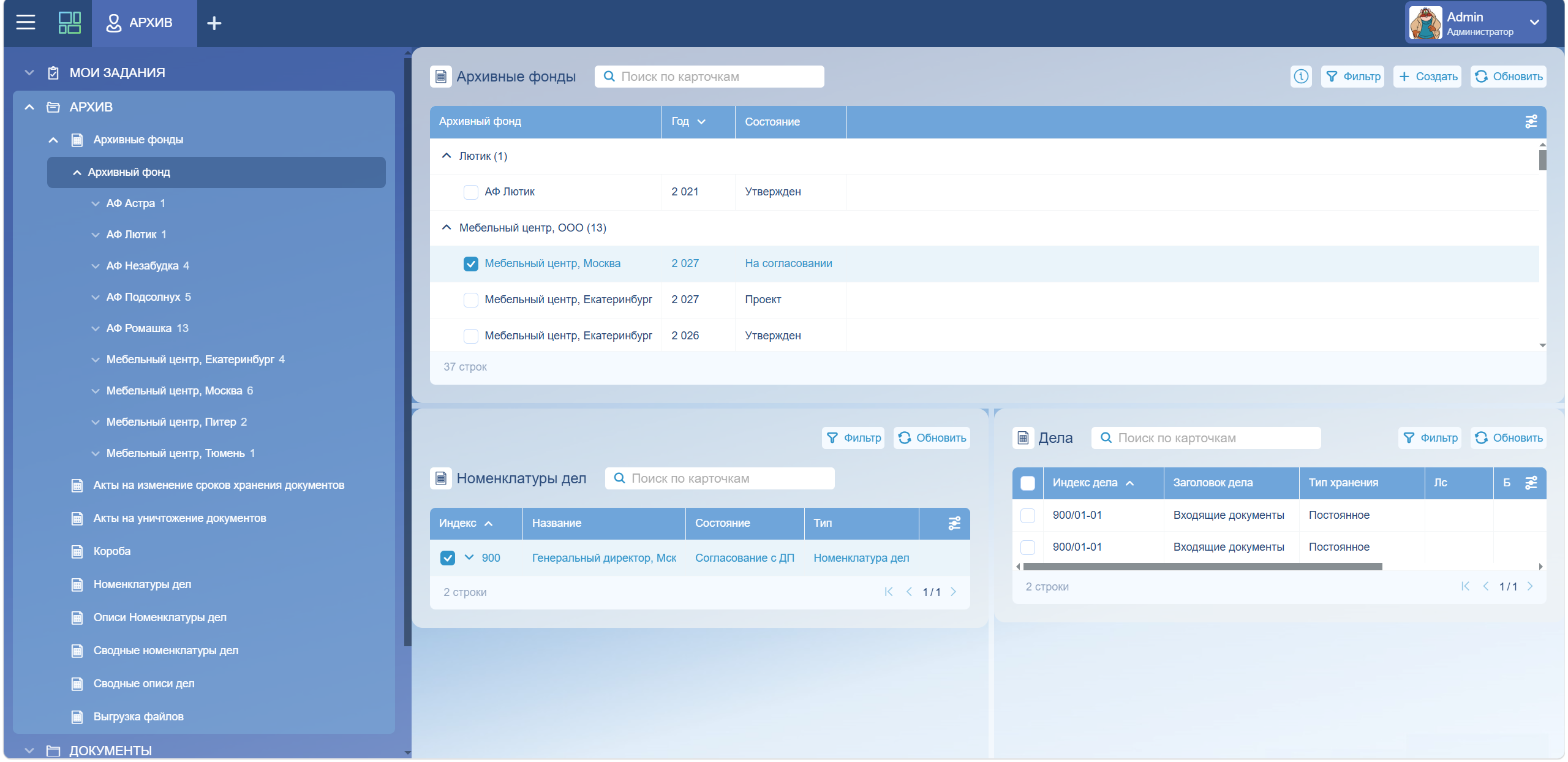Focus the Архивные фонды search field

(x=709, y=77)
